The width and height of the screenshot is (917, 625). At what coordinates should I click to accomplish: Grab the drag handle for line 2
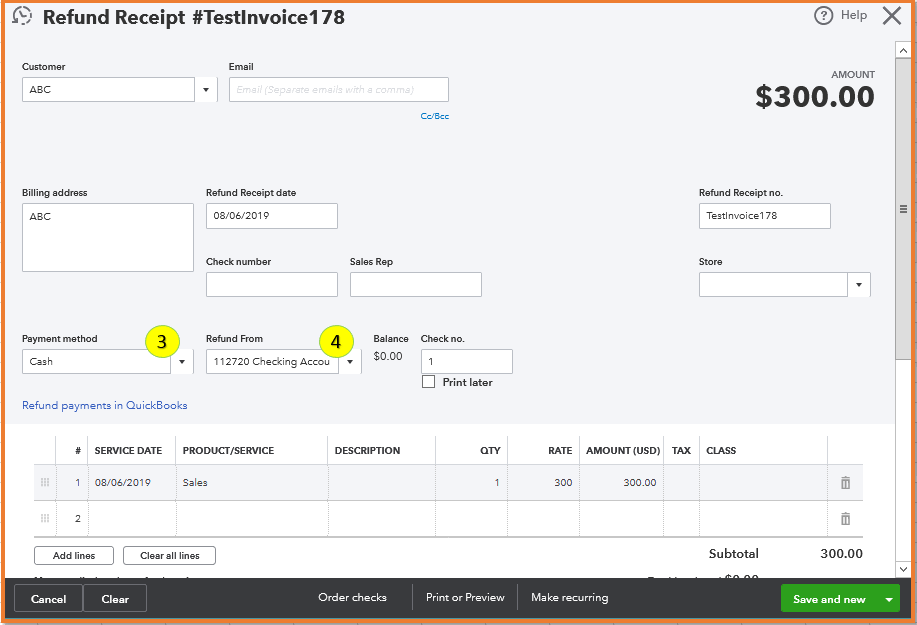pyautogui.click(x=44, y=519)
